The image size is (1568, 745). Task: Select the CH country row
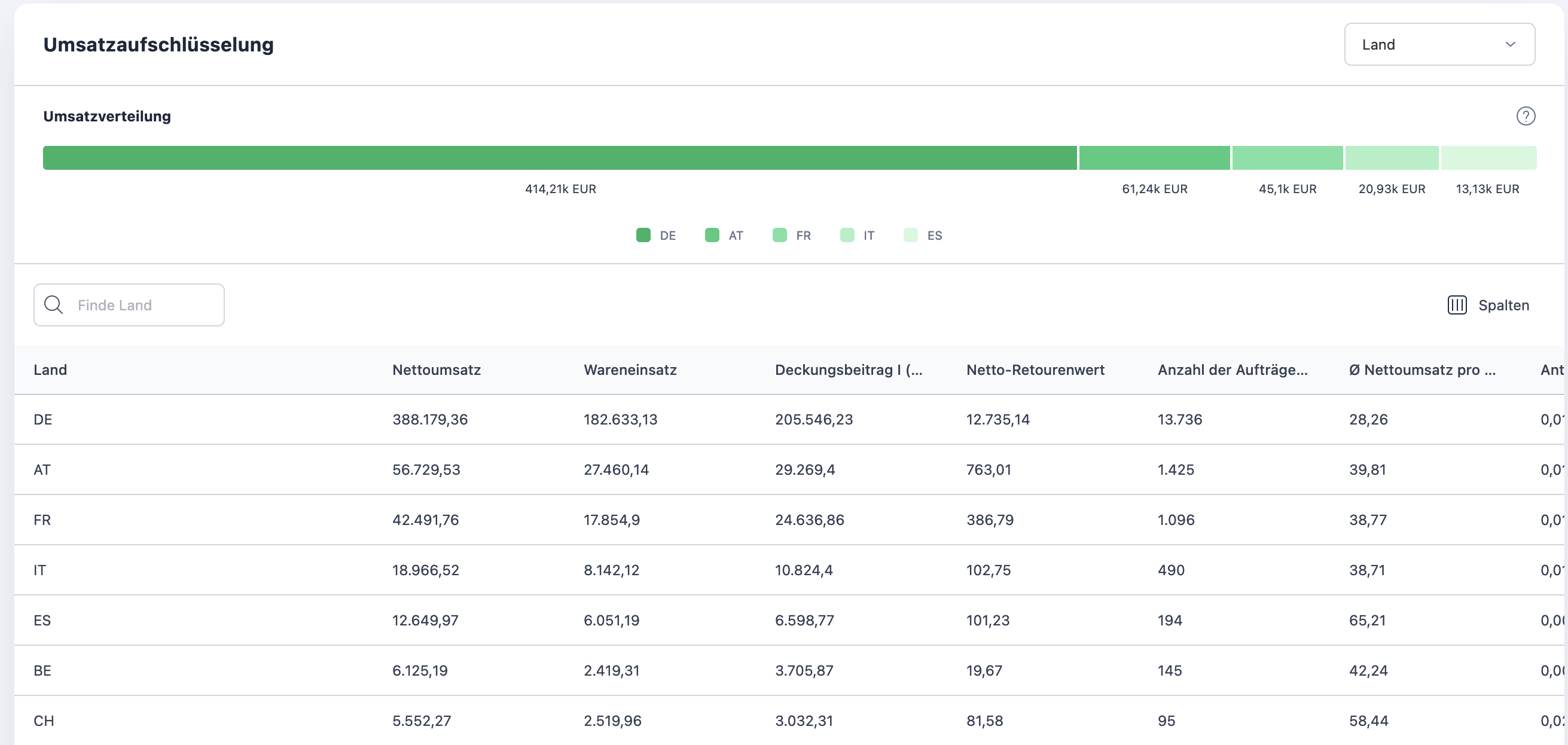pos(44,720)
